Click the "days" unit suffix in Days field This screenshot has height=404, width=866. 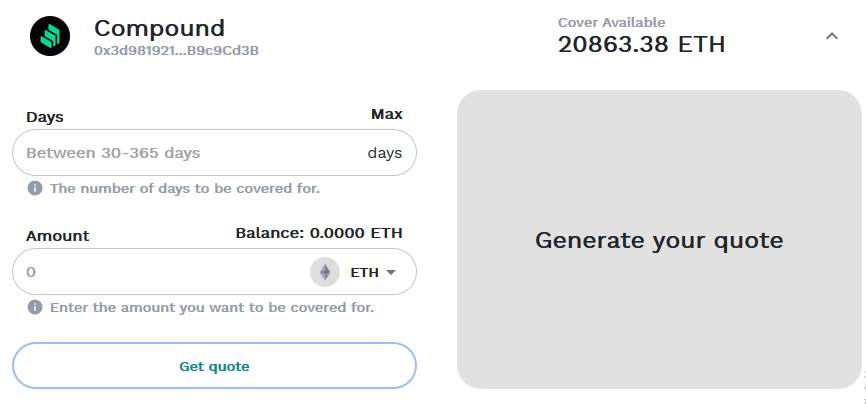click(x=384, y=153)
